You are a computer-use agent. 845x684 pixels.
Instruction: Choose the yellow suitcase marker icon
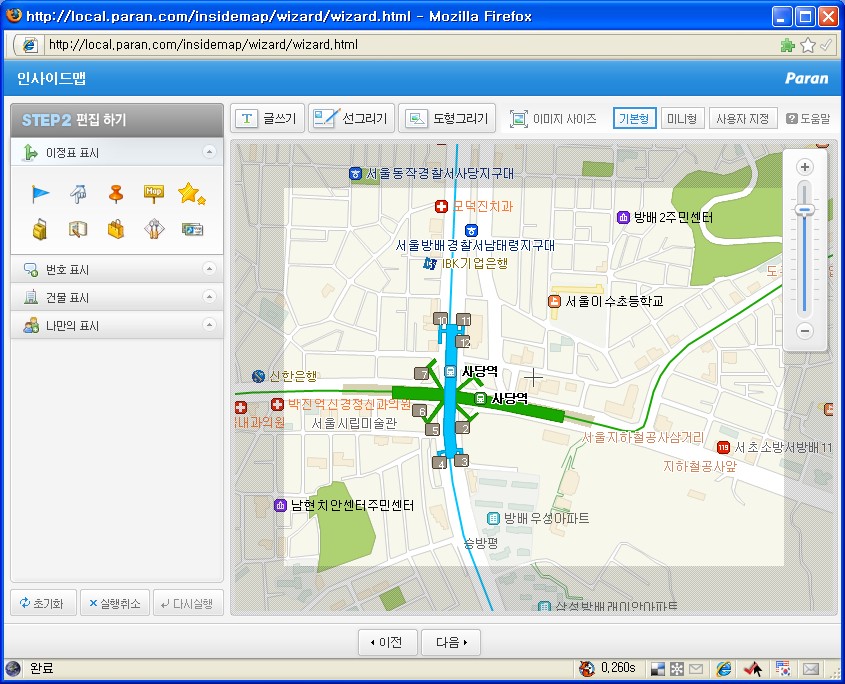tap(40, 230)
